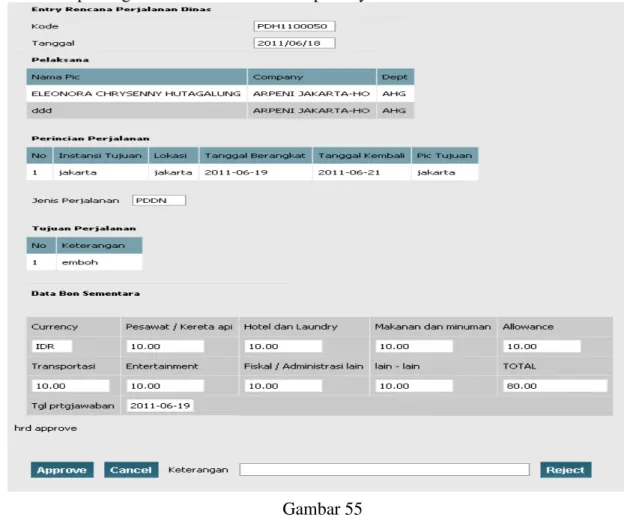Click the Dept column header
This screenshot has height=517, width=624.
tap(395, 77)
